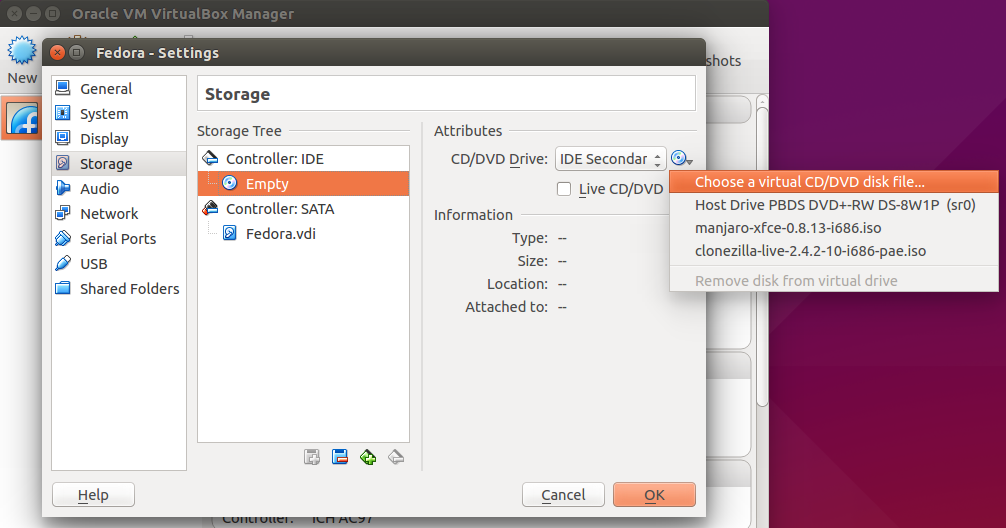Select Host Drive PBDS DVD+-RW entry
This screenshot has width=1006, height=528.
tap(833, 205)
